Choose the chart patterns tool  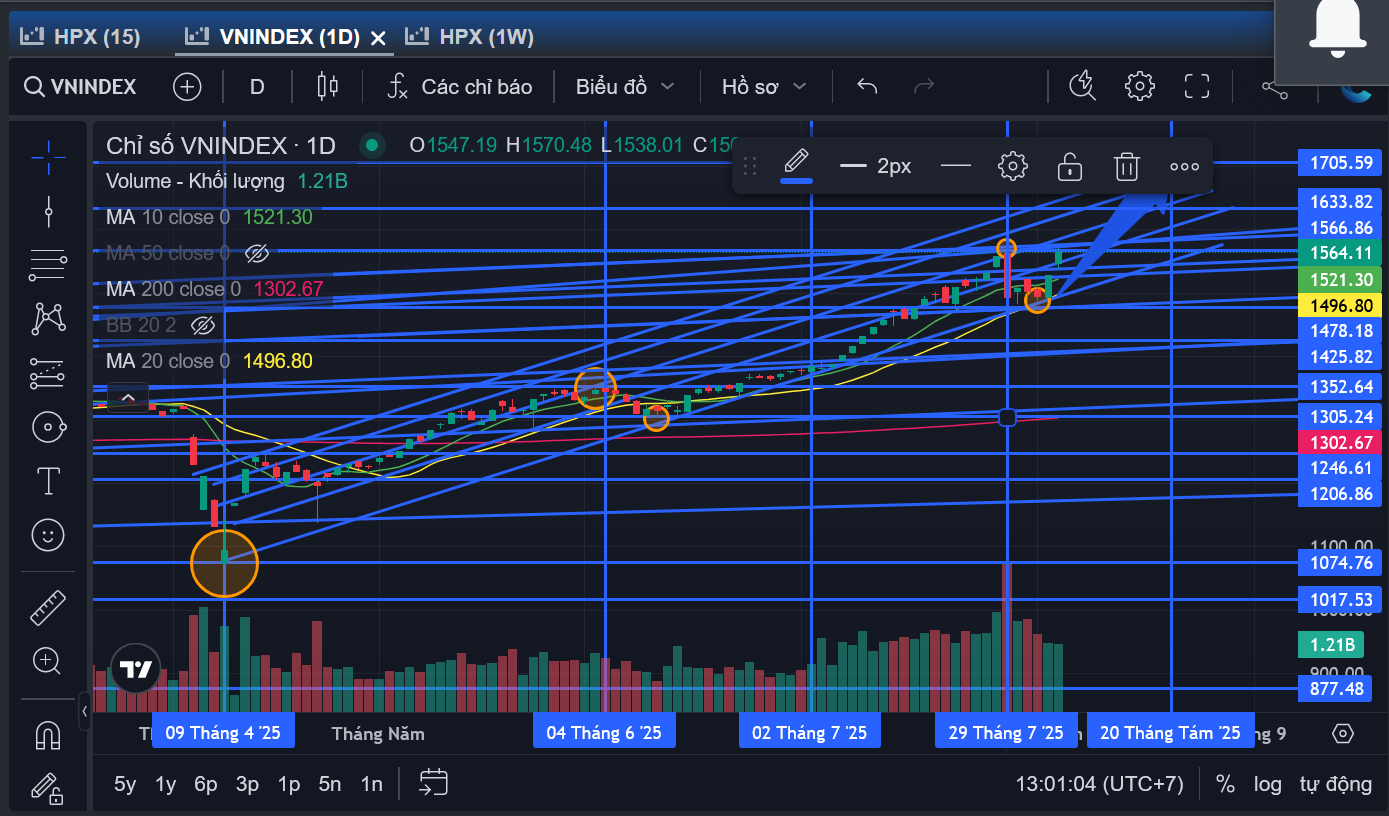click(x=48, y=319)
